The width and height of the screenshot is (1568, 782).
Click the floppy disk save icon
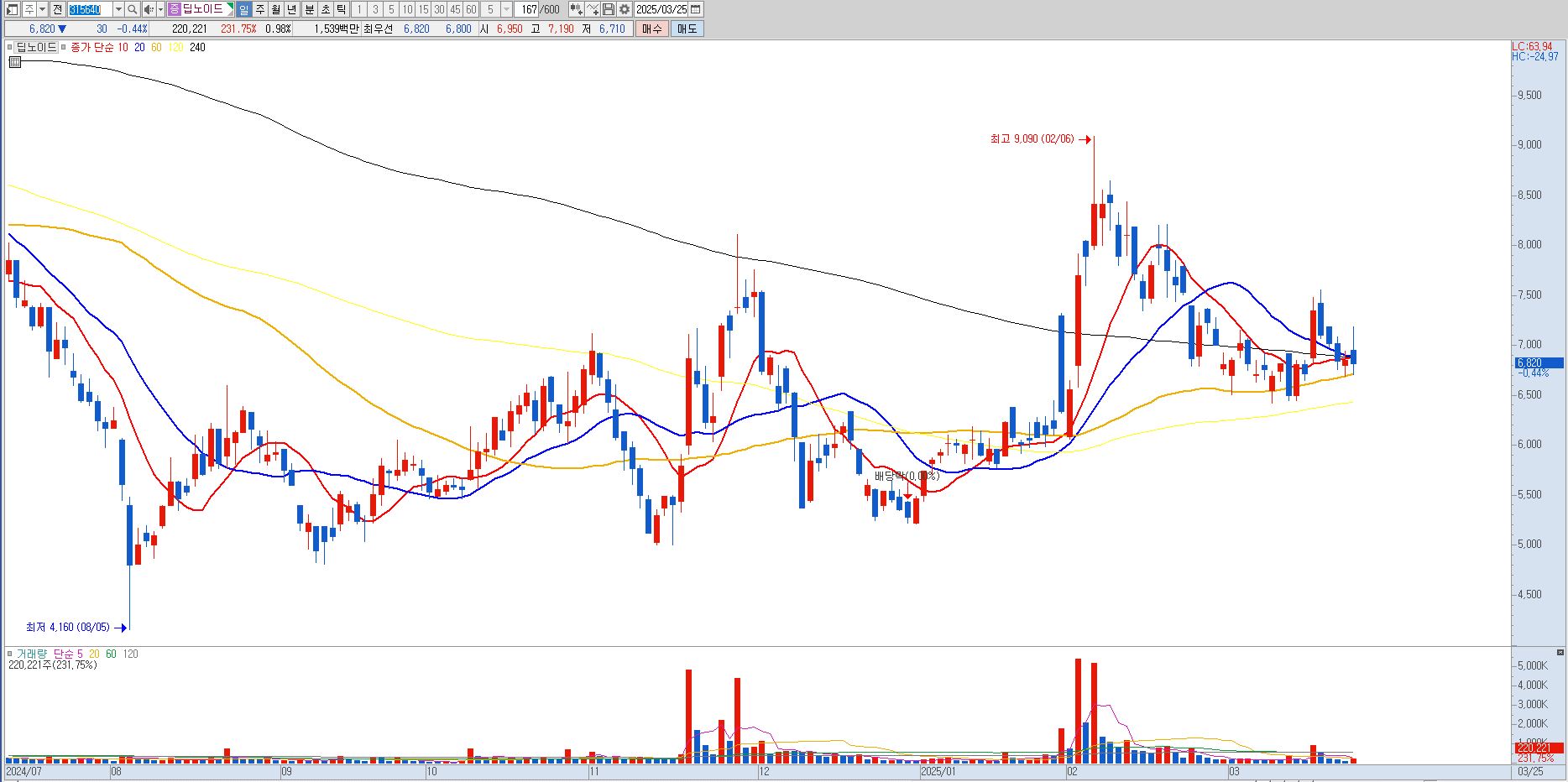609,9
